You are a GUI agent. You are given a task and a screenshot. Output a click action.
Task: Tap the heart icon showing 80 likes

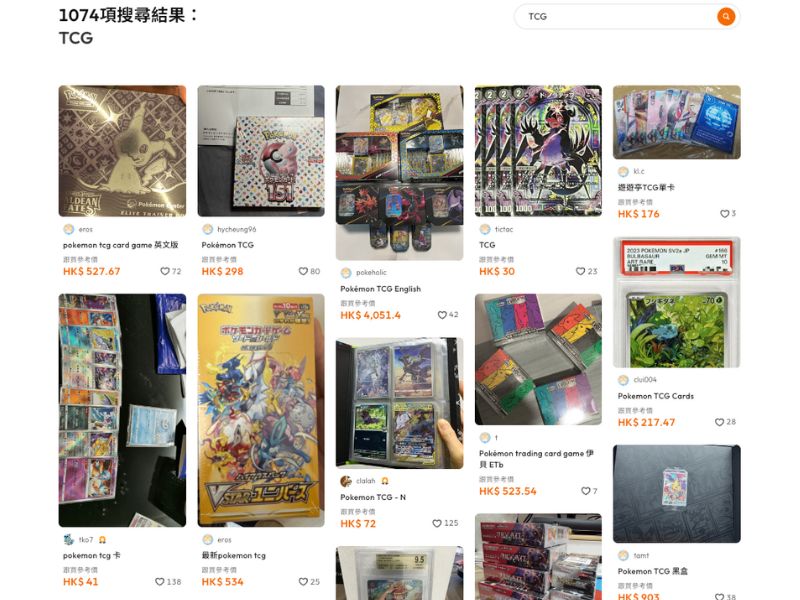pyautogui.click(x=303, y=271)
